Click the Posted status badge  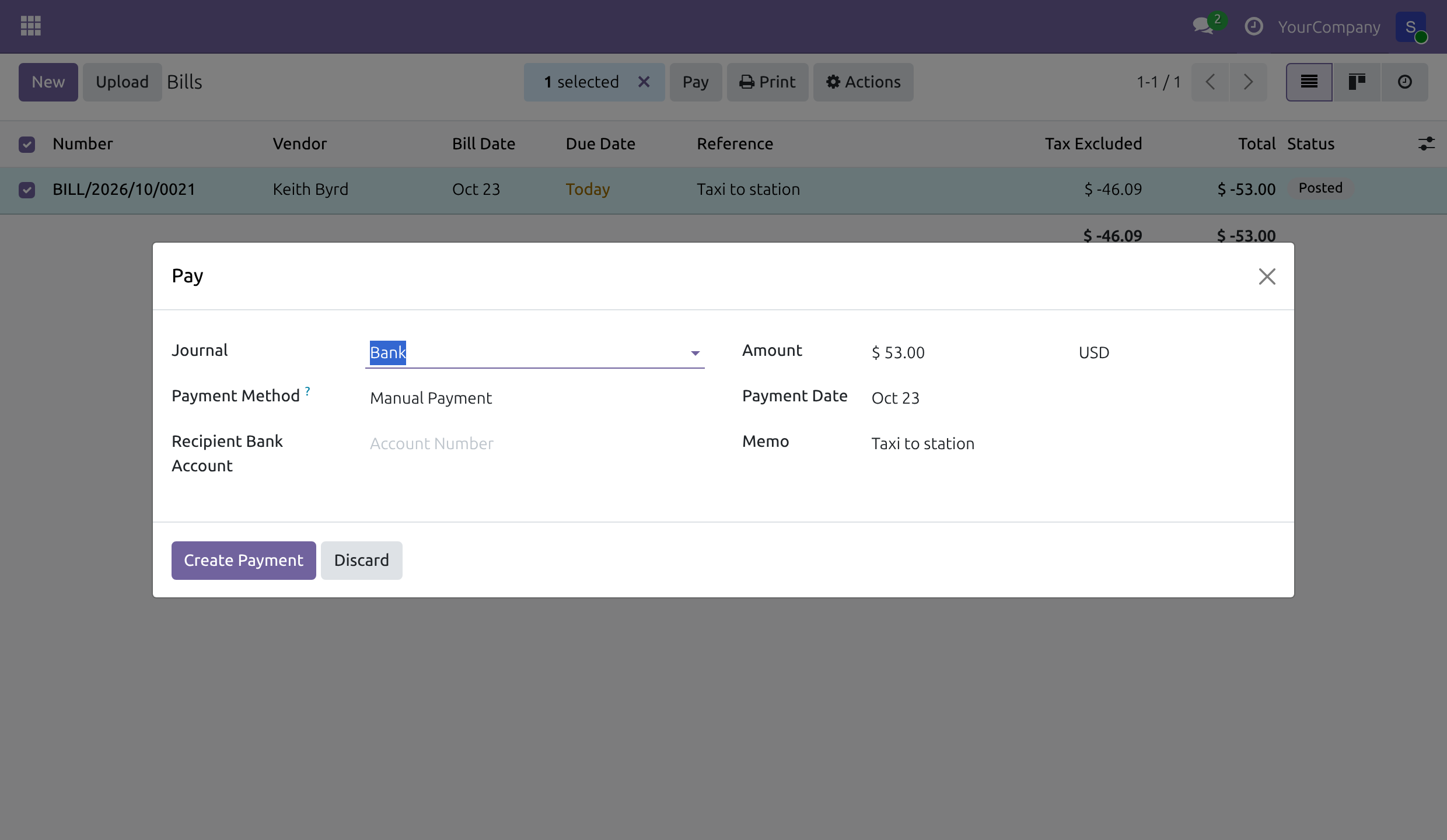coord(1320,188)
